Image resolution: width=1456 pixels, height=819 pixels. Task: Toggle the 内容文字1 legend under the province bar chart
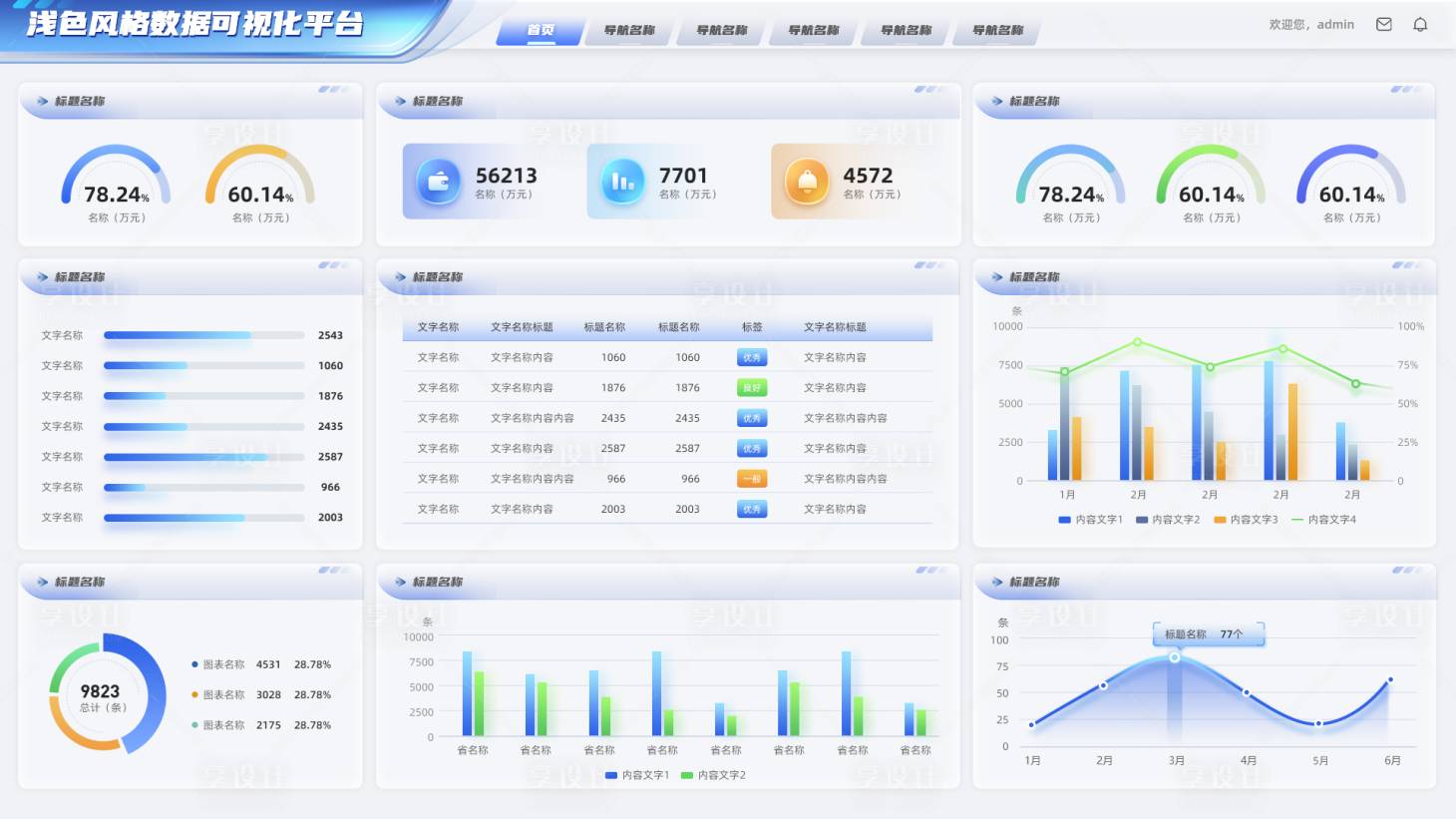pos(637,775)
